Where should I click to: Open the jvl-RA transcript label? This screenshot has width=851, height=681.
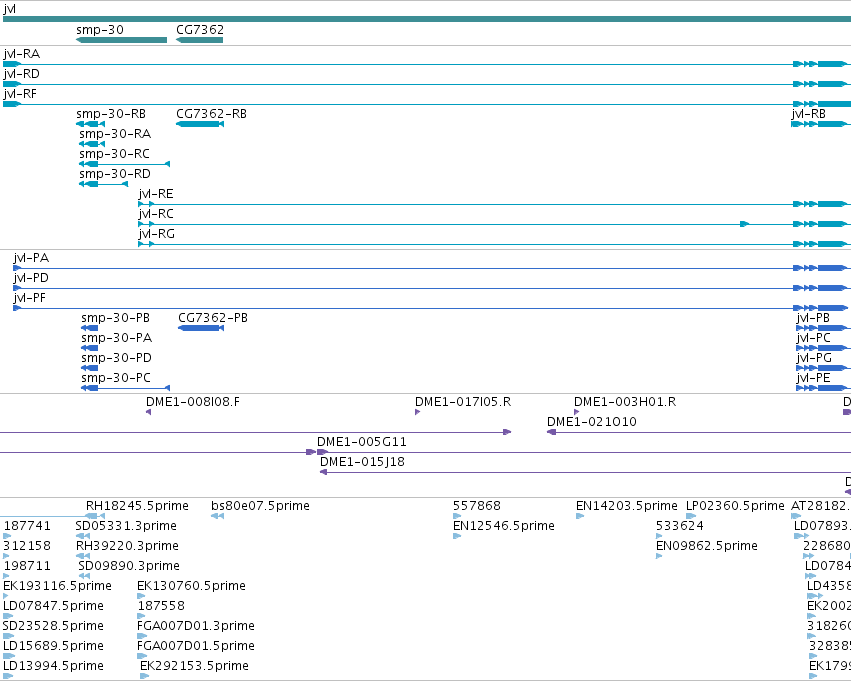22,54
